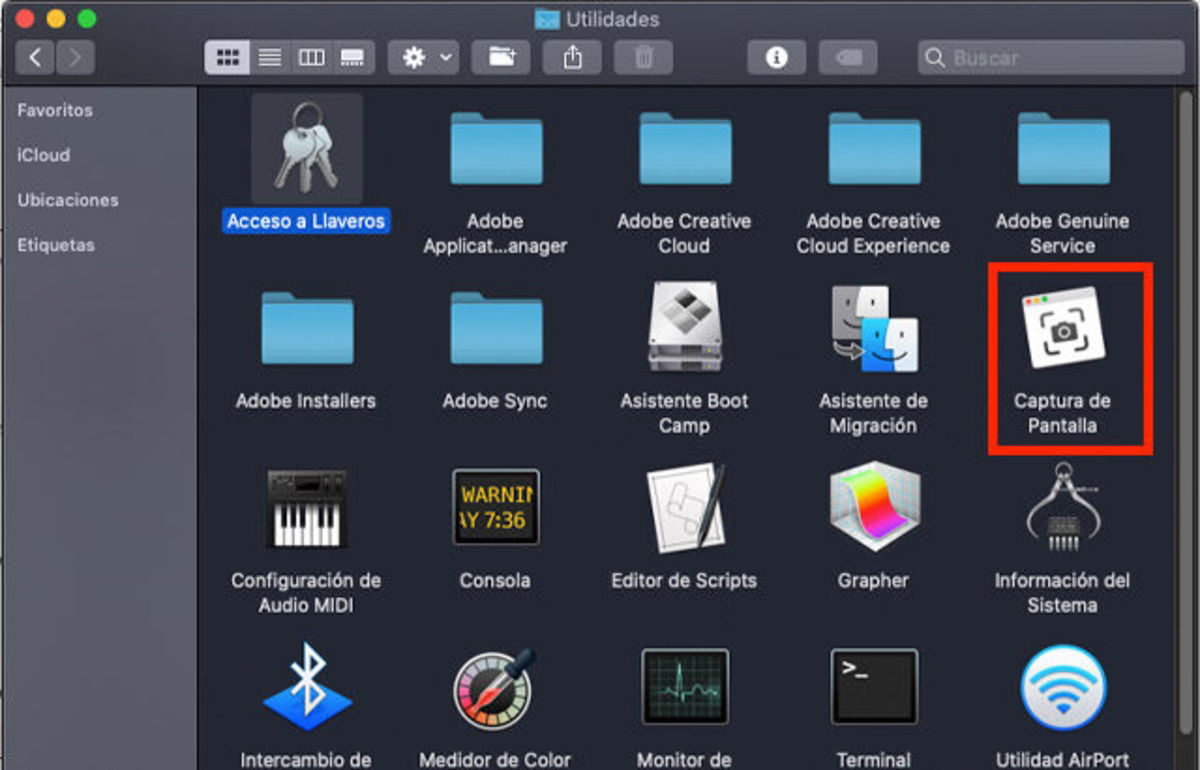
Task: Go back with the back arrow
Action: (35, 57)
